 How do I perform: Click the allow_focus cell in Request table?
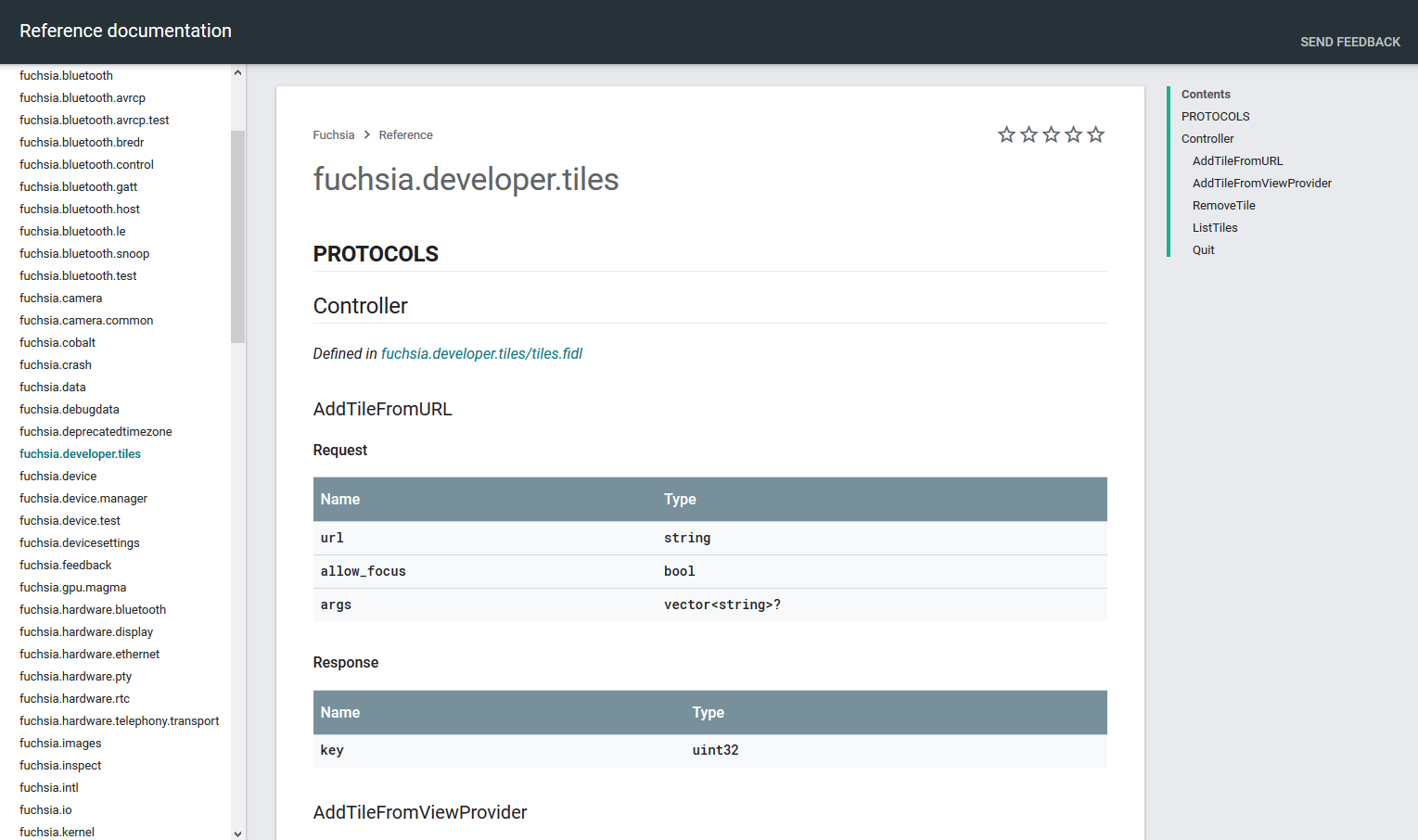coord(485,571)
